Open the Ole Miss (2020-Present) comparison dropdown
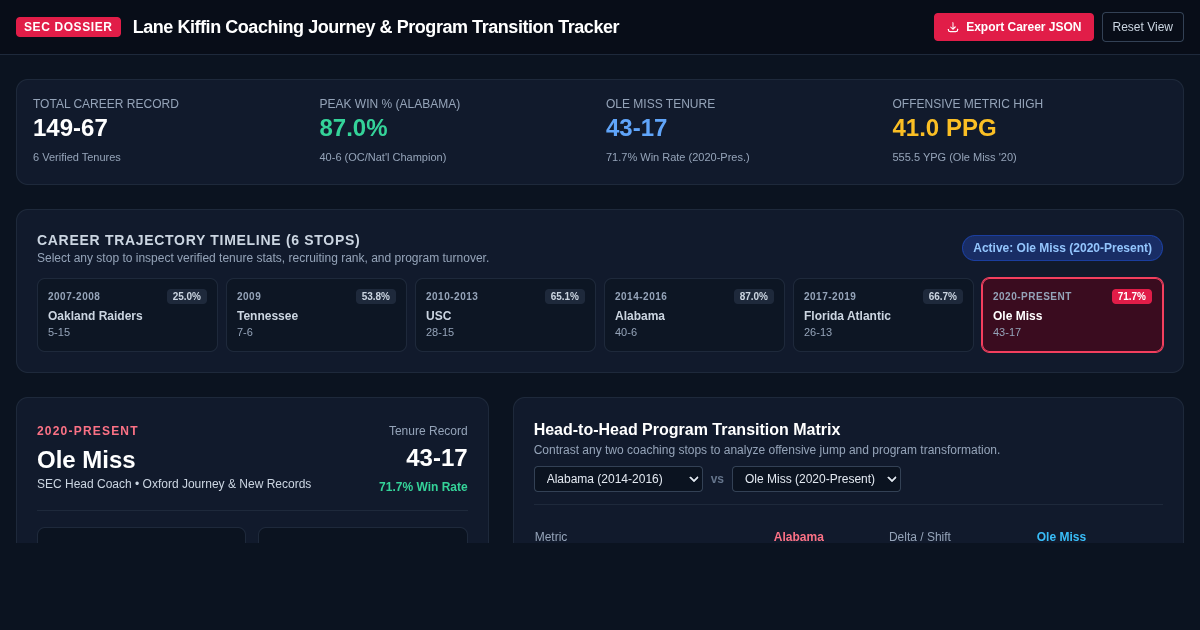Screen dimensions: 1200x630 pyautogui.click(x=816, y=479)
